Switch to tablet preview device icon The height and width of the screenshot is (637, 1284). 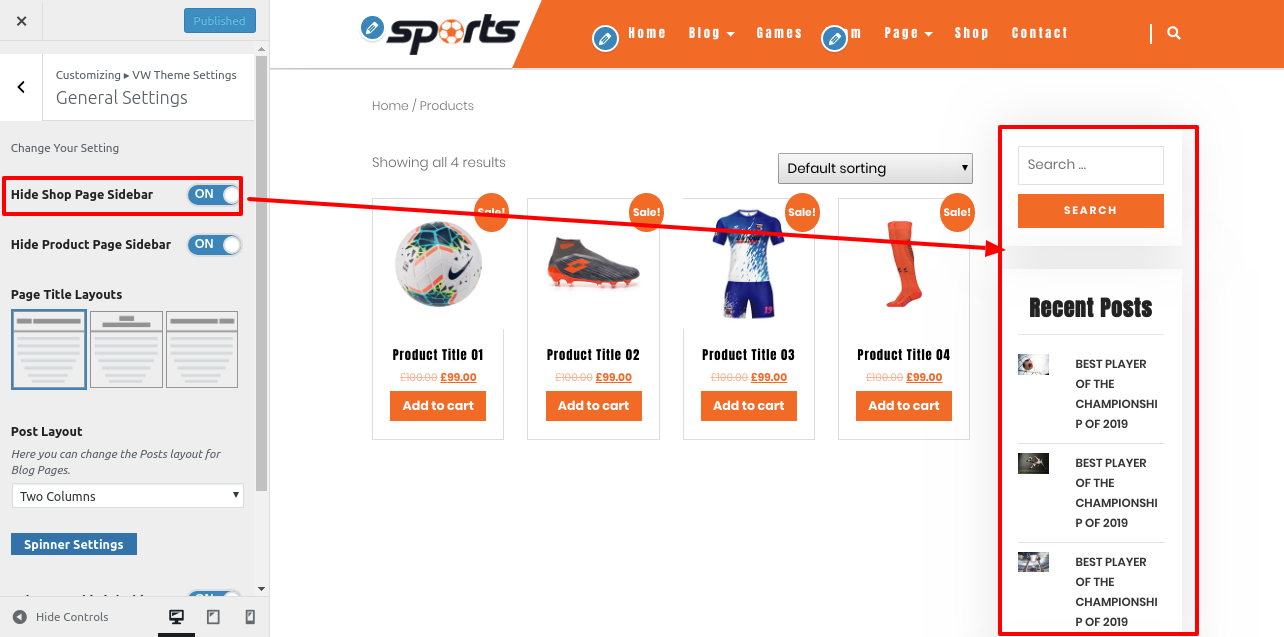point(213,617)
